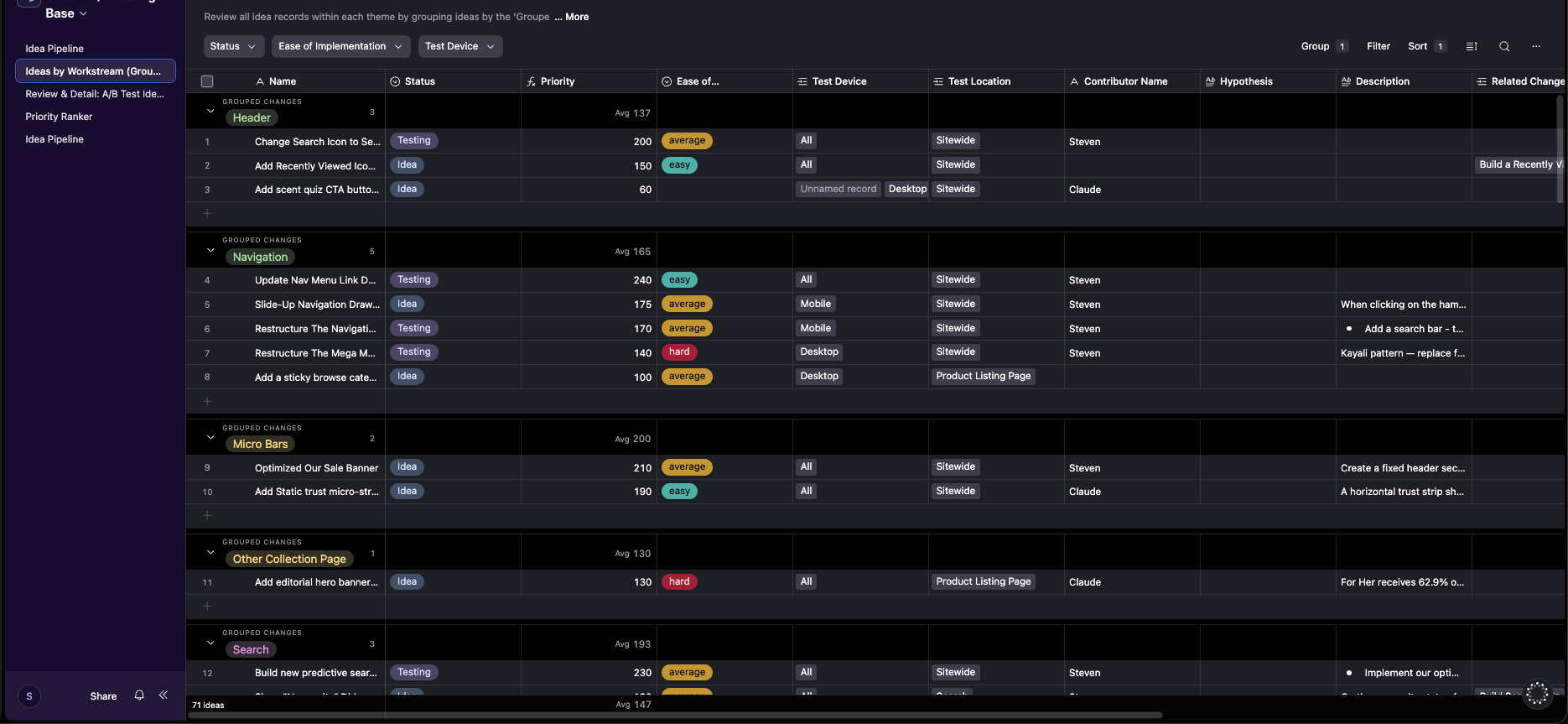Collapse the Micro Bars group
The image size is (1568, 724).
(x=210, y=437)
